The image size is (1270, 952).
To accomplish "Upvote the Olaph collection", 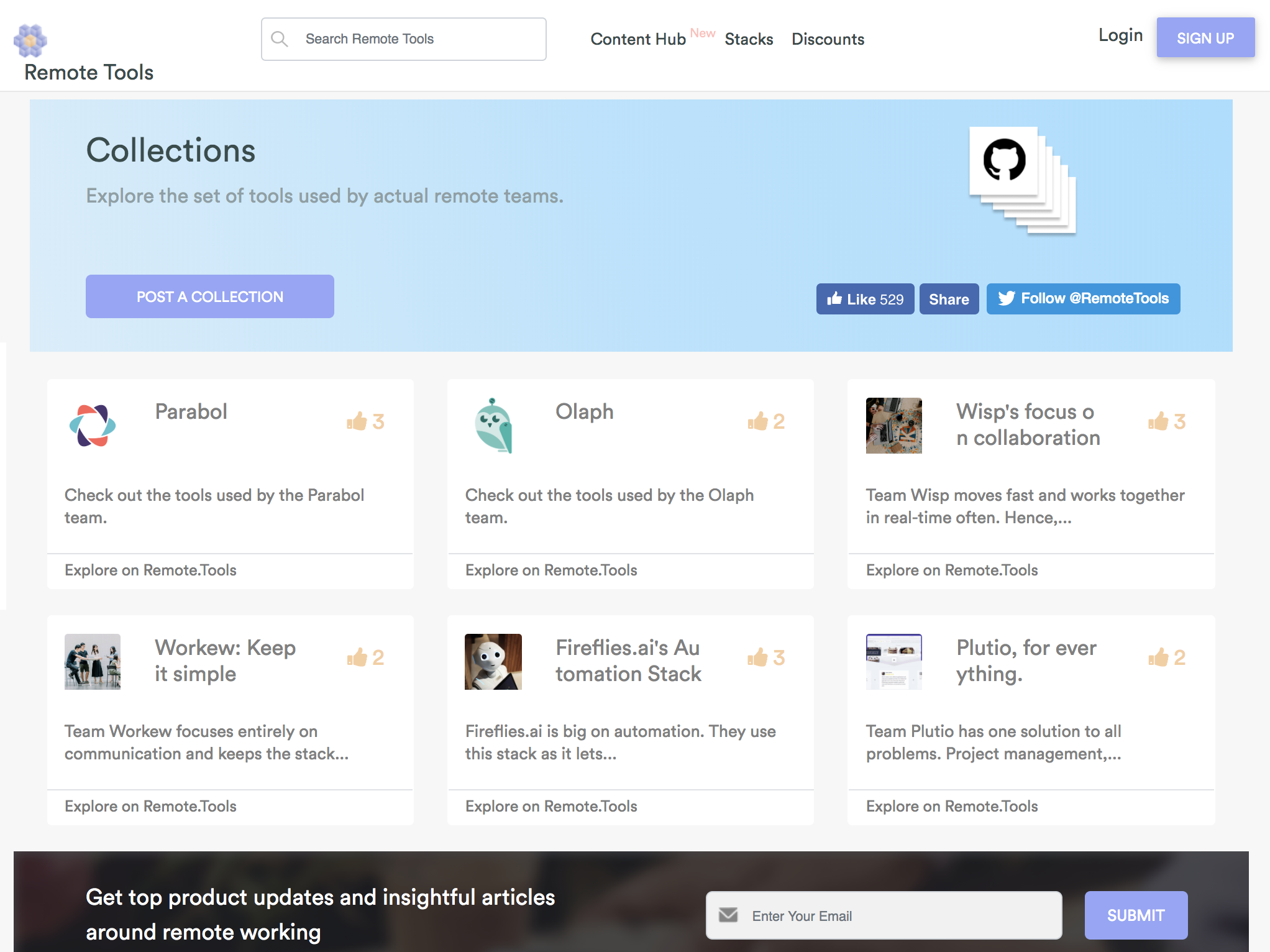I will [x=767, y=421].
